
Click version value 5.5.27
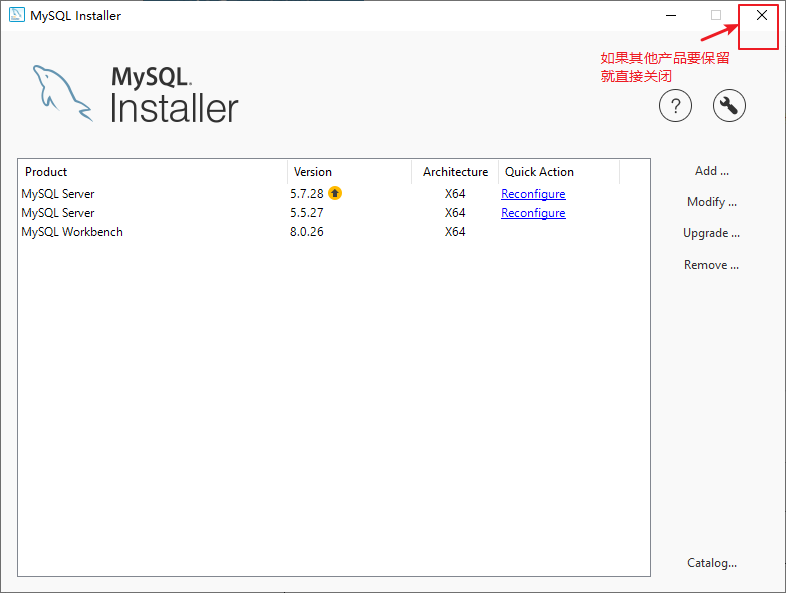[x=306, y=213]
